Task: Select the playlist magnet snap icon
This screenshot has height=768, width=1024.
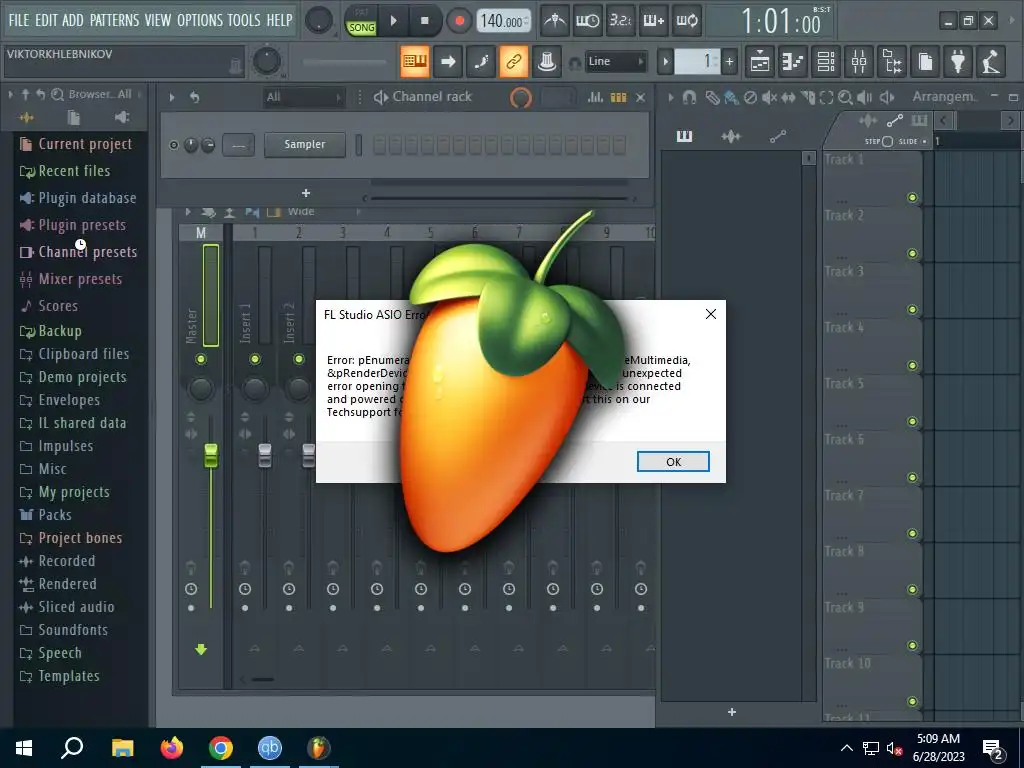Action: click(689, 97)
